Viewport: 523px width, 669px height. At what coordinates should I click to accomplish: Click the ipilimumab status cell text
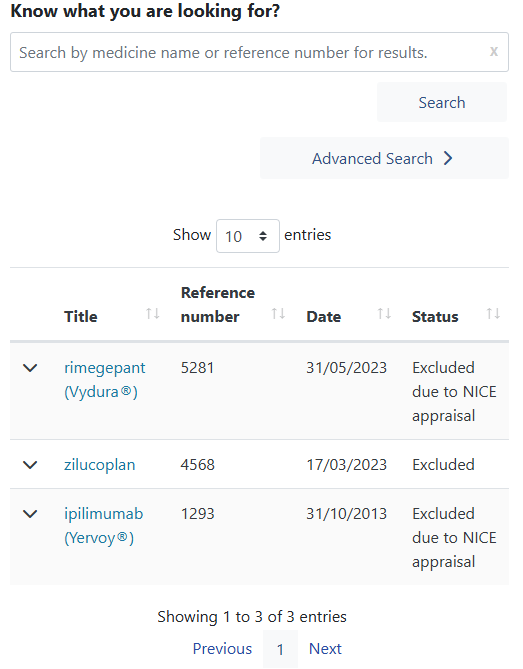pos(454,538)
